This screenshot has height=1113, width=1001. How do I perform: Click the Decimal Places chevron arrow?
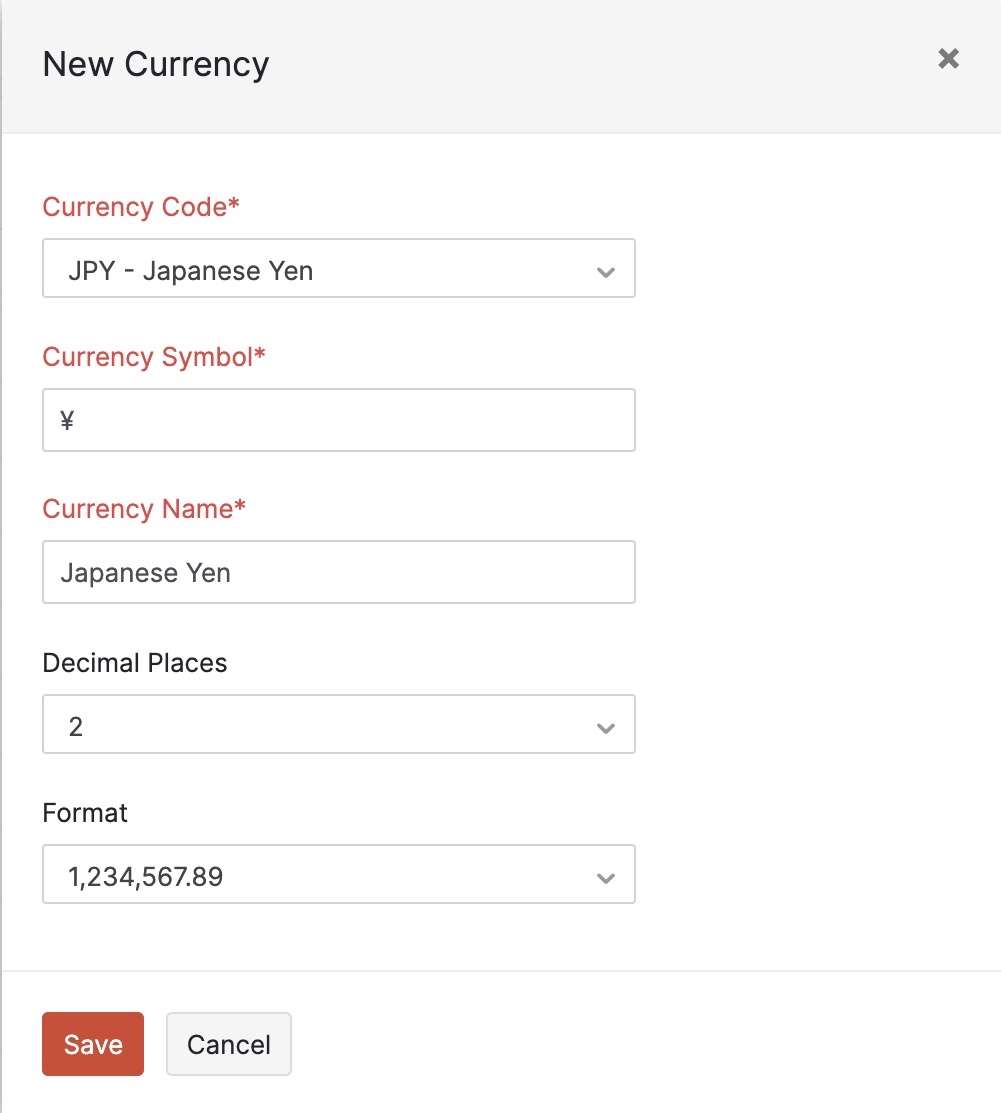(605, 727)
